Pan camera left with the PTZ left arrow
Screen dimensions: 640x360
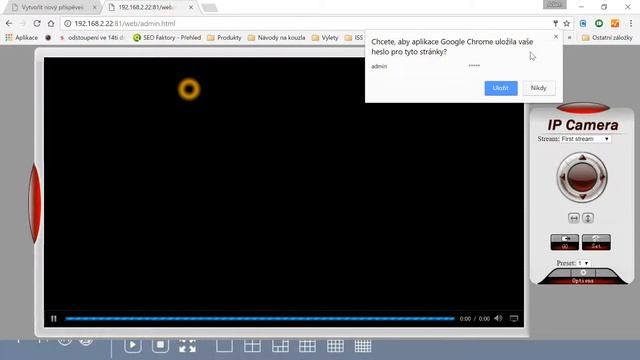[563, 177]
